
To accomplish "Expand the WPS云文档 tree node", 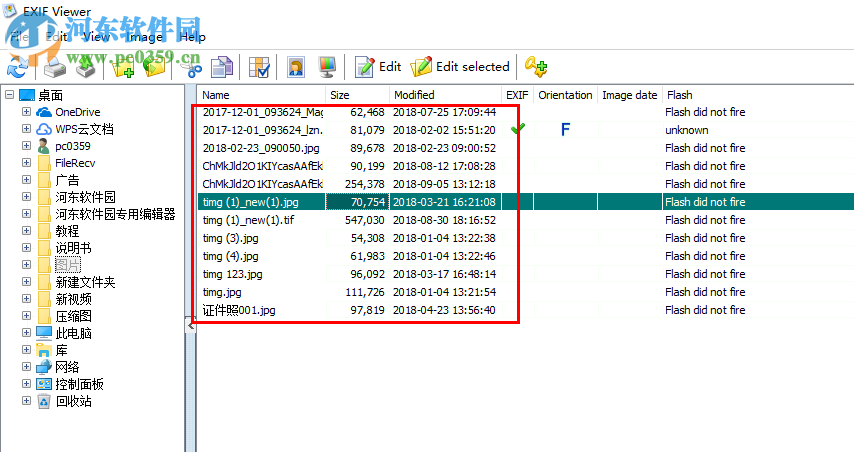I will [26, 129].
